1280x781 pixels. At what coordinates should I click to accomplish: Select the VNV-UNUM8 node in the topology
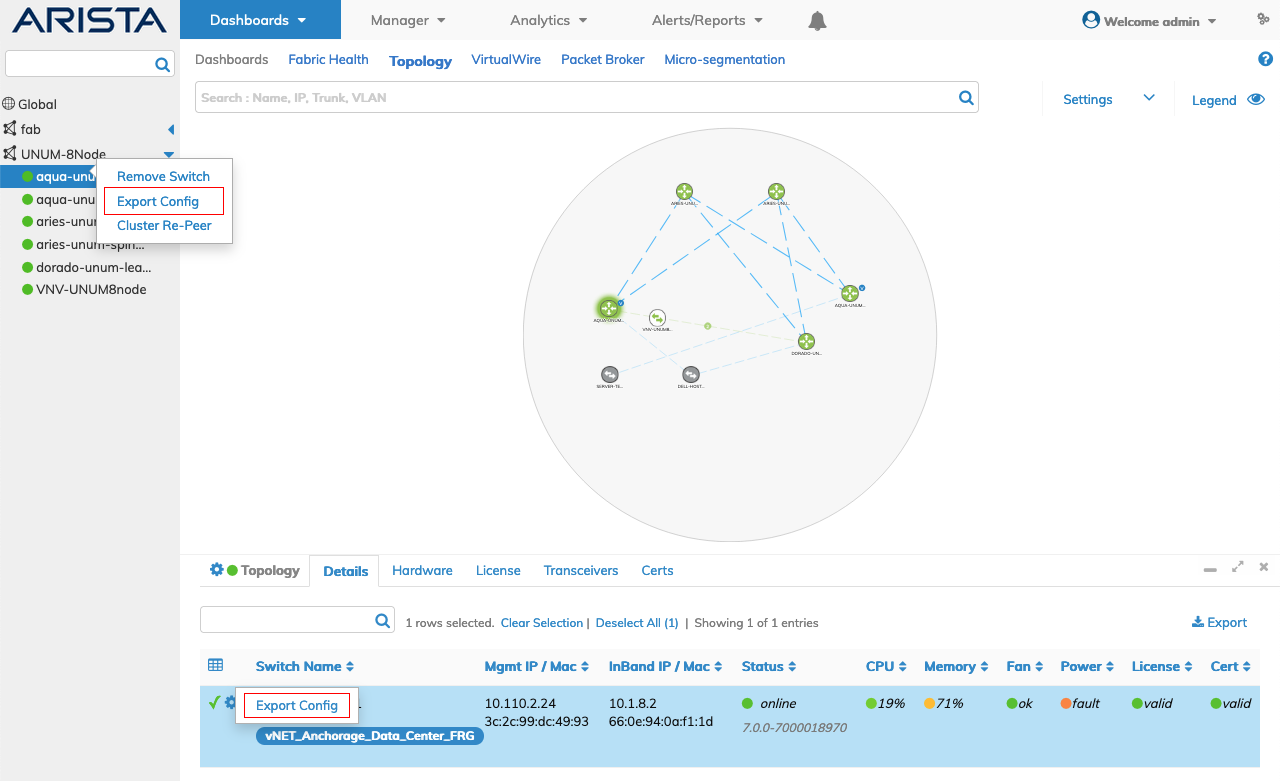pos(657,318)
